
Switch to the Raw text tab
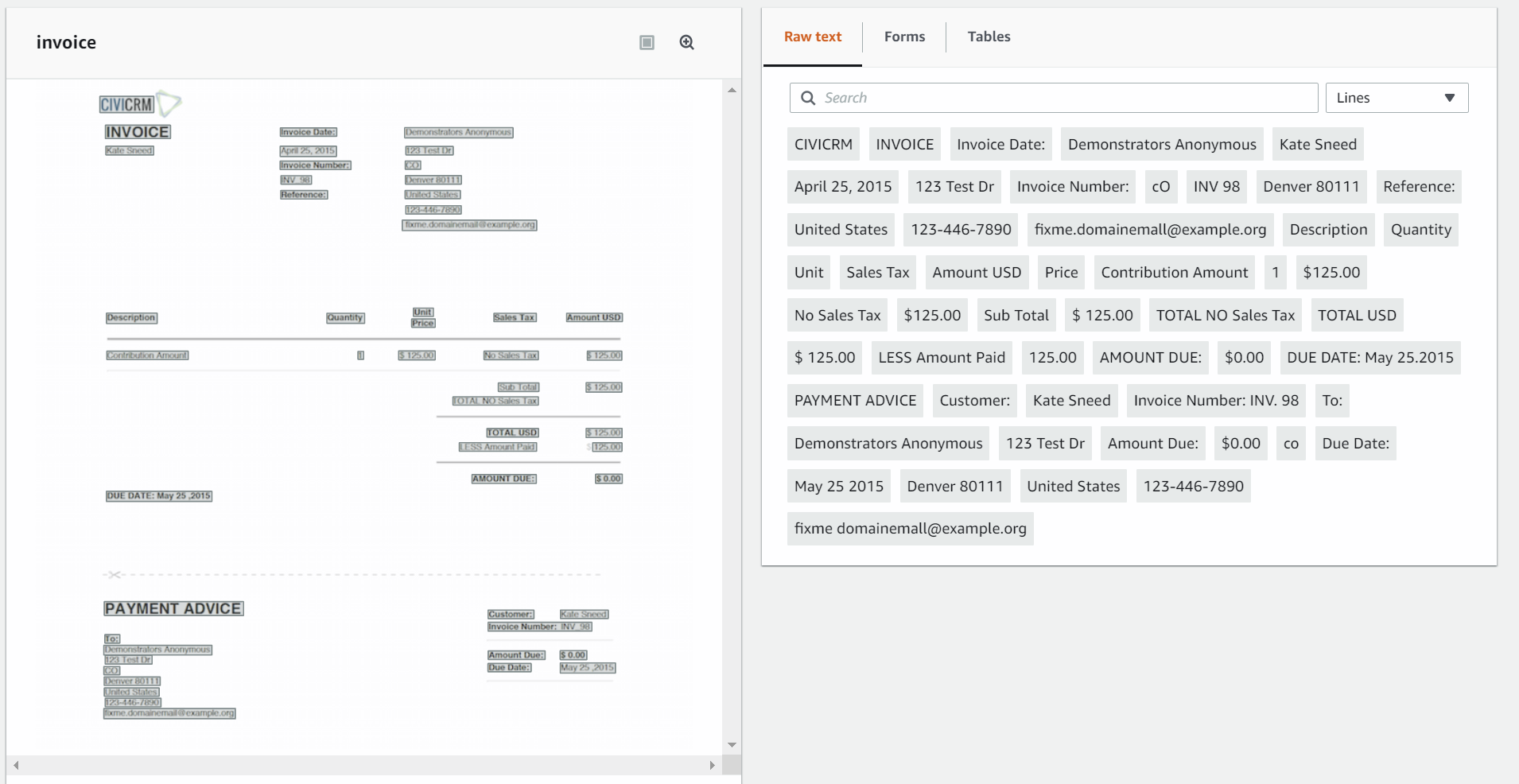pyautogui.click(x=812, y=37)
